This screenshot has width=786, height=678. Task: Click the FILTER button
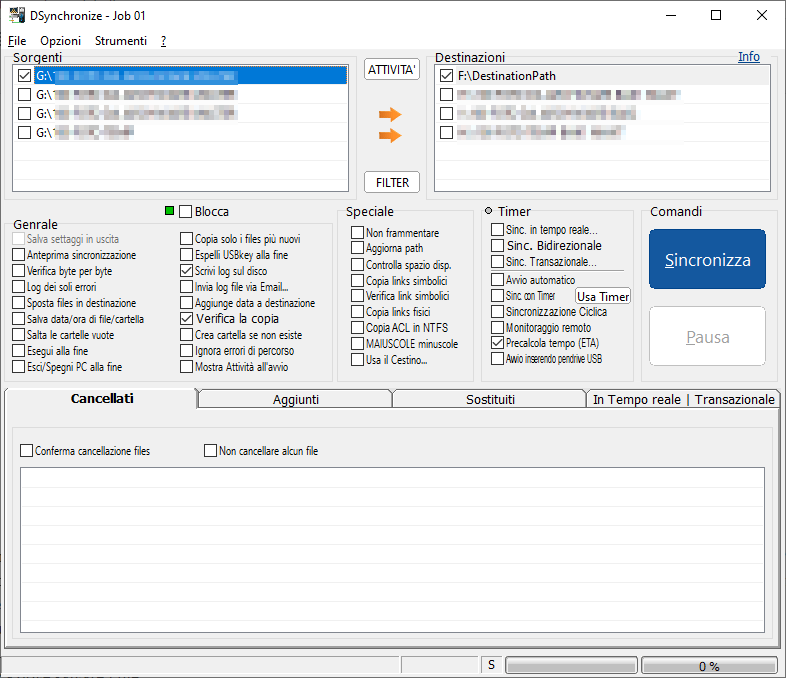[392, 182]
